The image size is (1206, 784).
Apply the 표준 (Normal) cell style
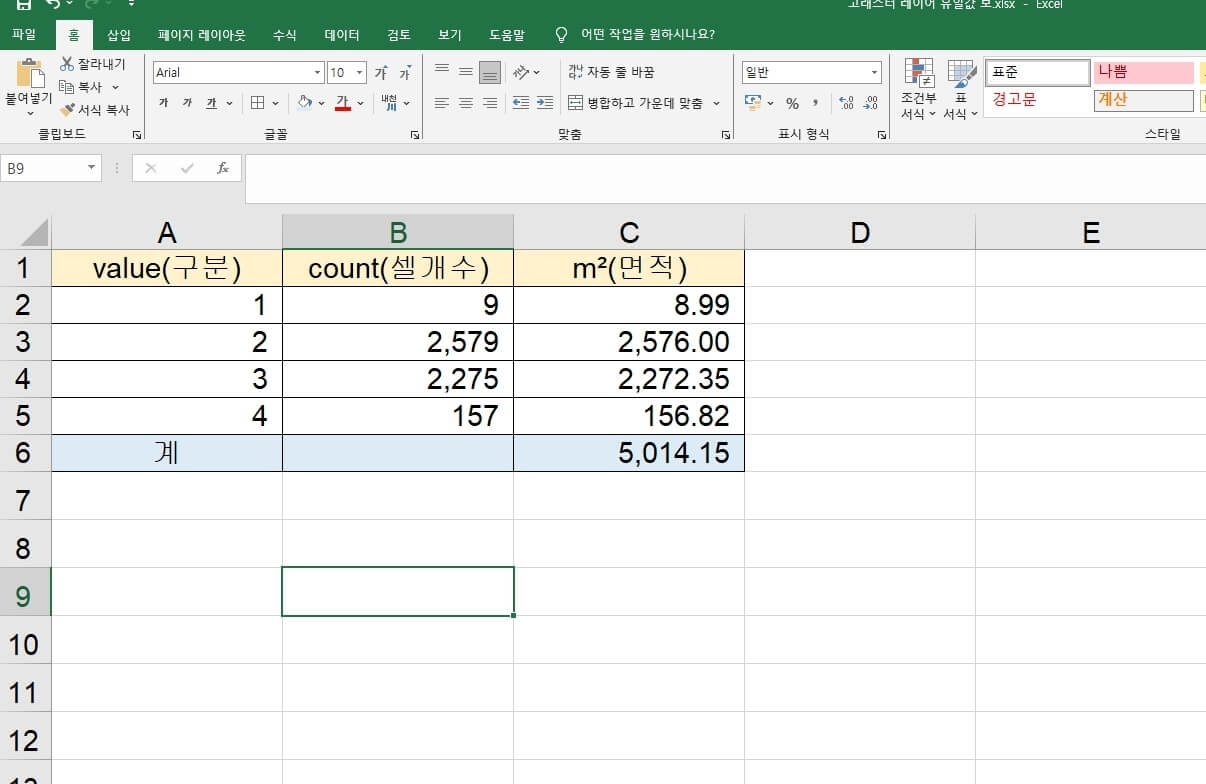coord(1037,72)
